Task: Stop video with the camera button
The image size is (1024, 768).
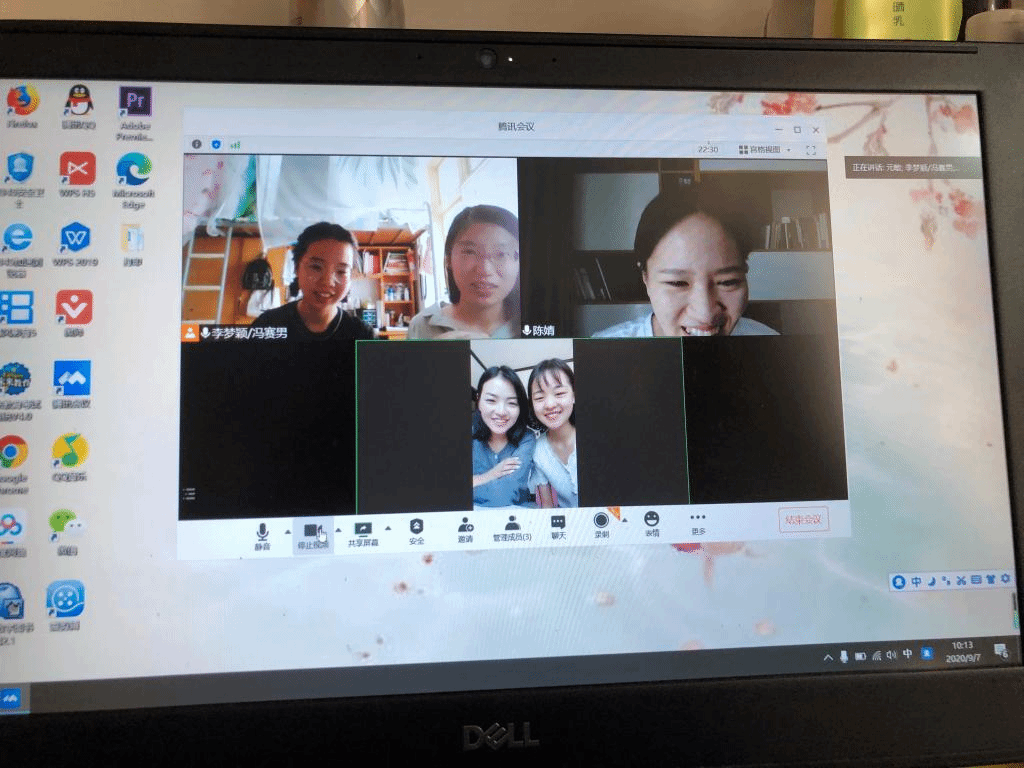Action: [312, 532]
